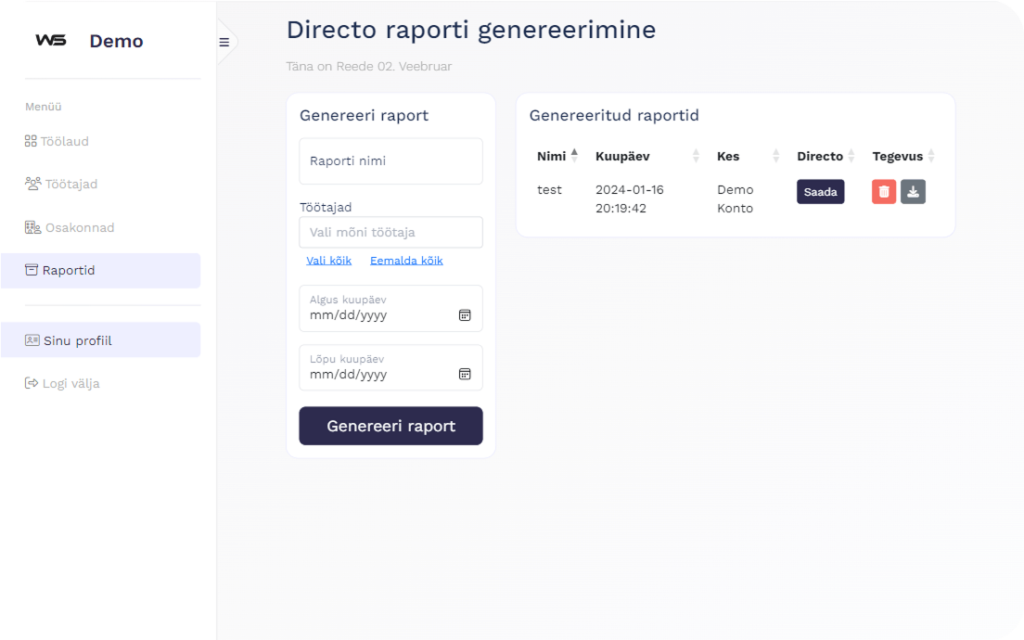
Task: Sort table by Kuupäev column arrow
Action: (696, 156)
